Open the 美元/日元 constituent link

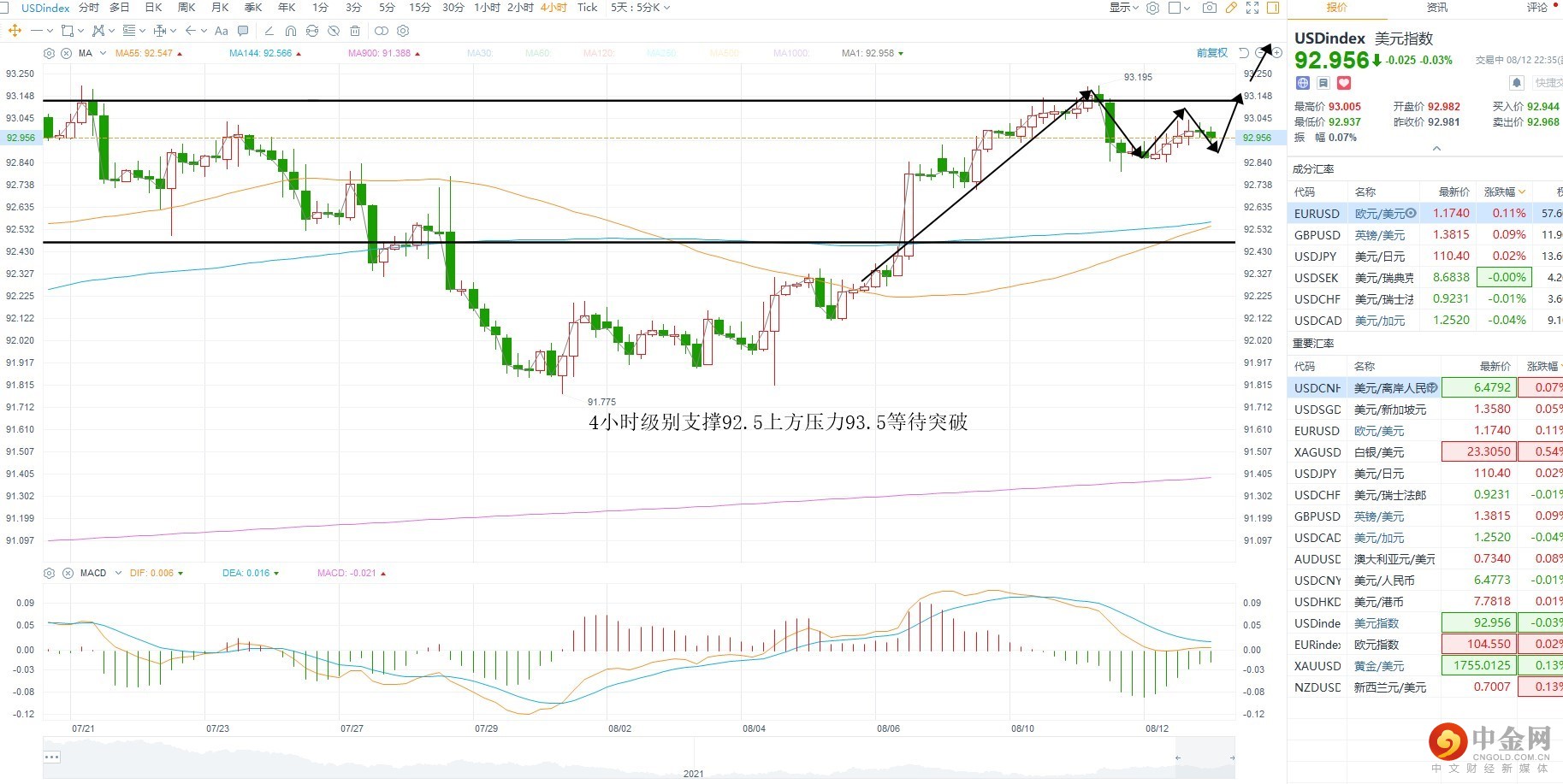point(1380,256)
